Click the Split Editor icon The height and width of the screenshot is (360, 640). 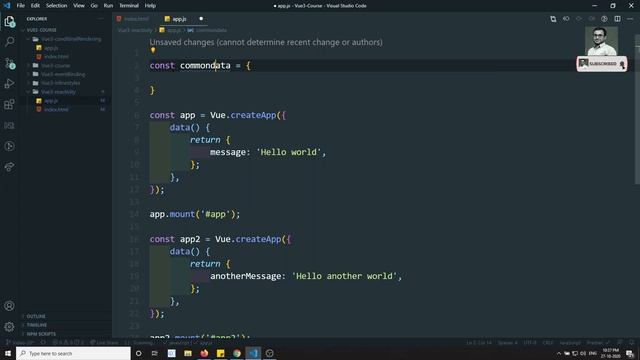click(x=617, y=19)
